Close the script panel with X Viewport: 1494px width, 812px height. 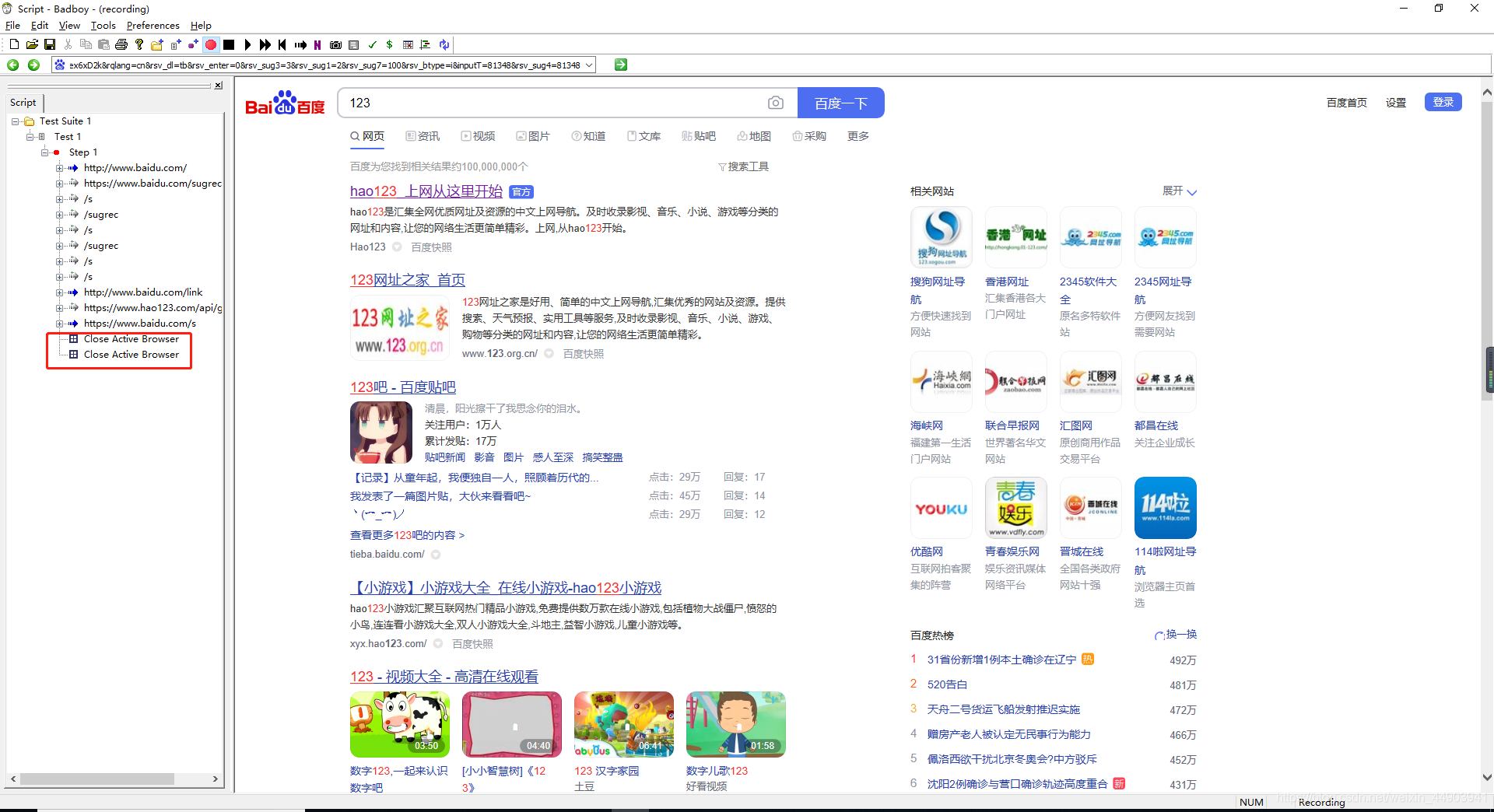coord(219,86)
